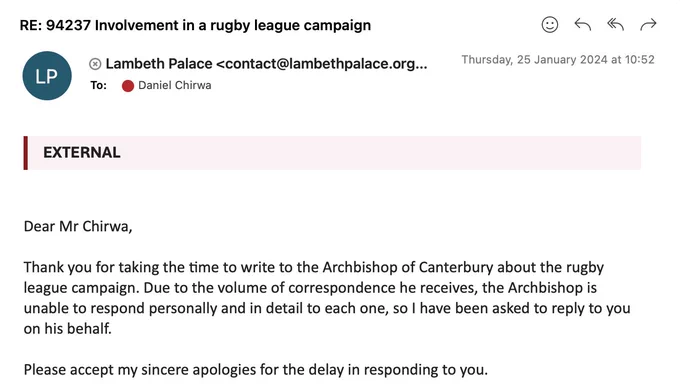The image size is (680, 390).
Task: Open the LP sender avatar
Action: 47,76
